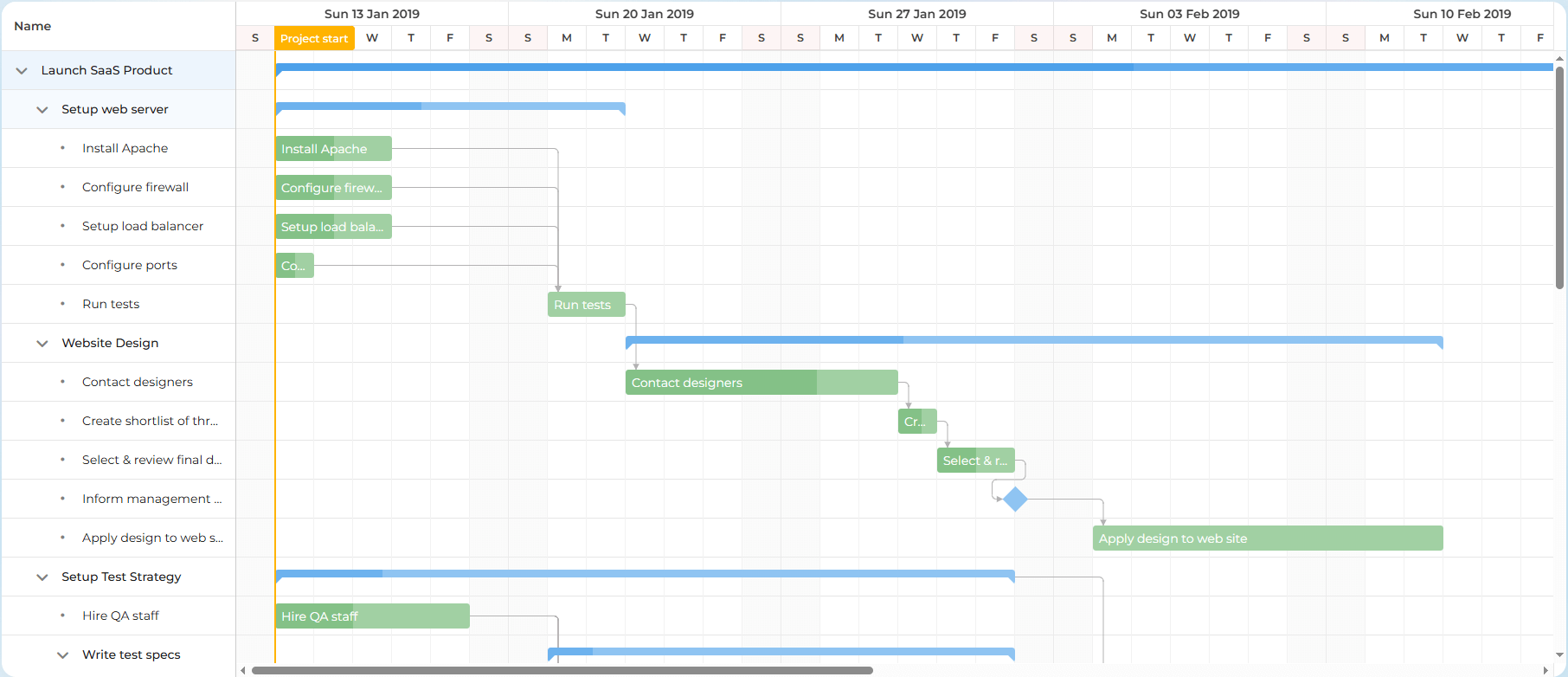Click the vertical scrollbar down arrow
1568x677 pixels.
1559,655
